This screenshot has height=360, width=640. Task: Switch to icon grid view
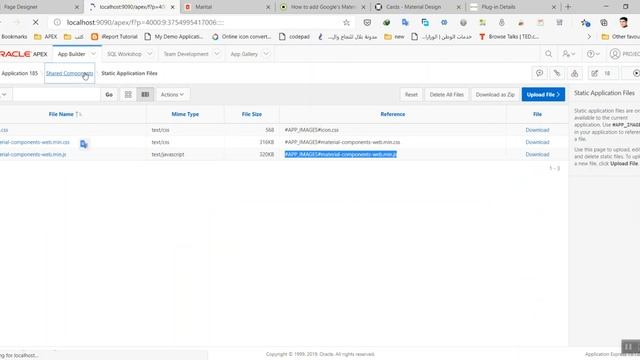pos(128,94)
